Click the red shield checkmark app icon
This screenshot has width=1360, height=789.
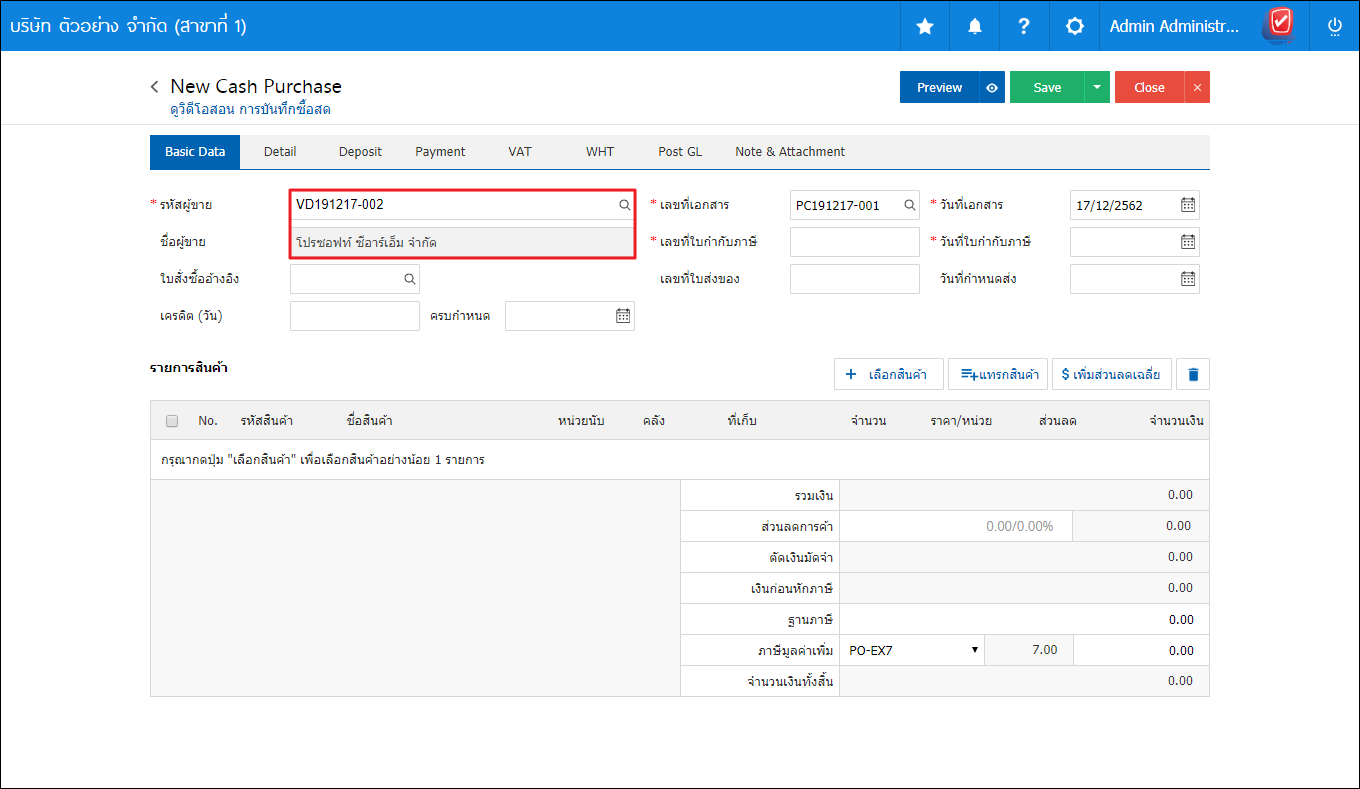coord(1279,23)
